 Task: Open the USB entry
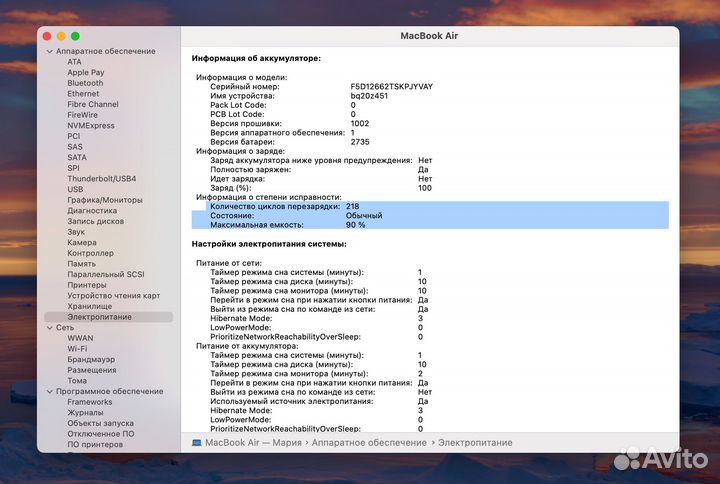tap(75, 189)
